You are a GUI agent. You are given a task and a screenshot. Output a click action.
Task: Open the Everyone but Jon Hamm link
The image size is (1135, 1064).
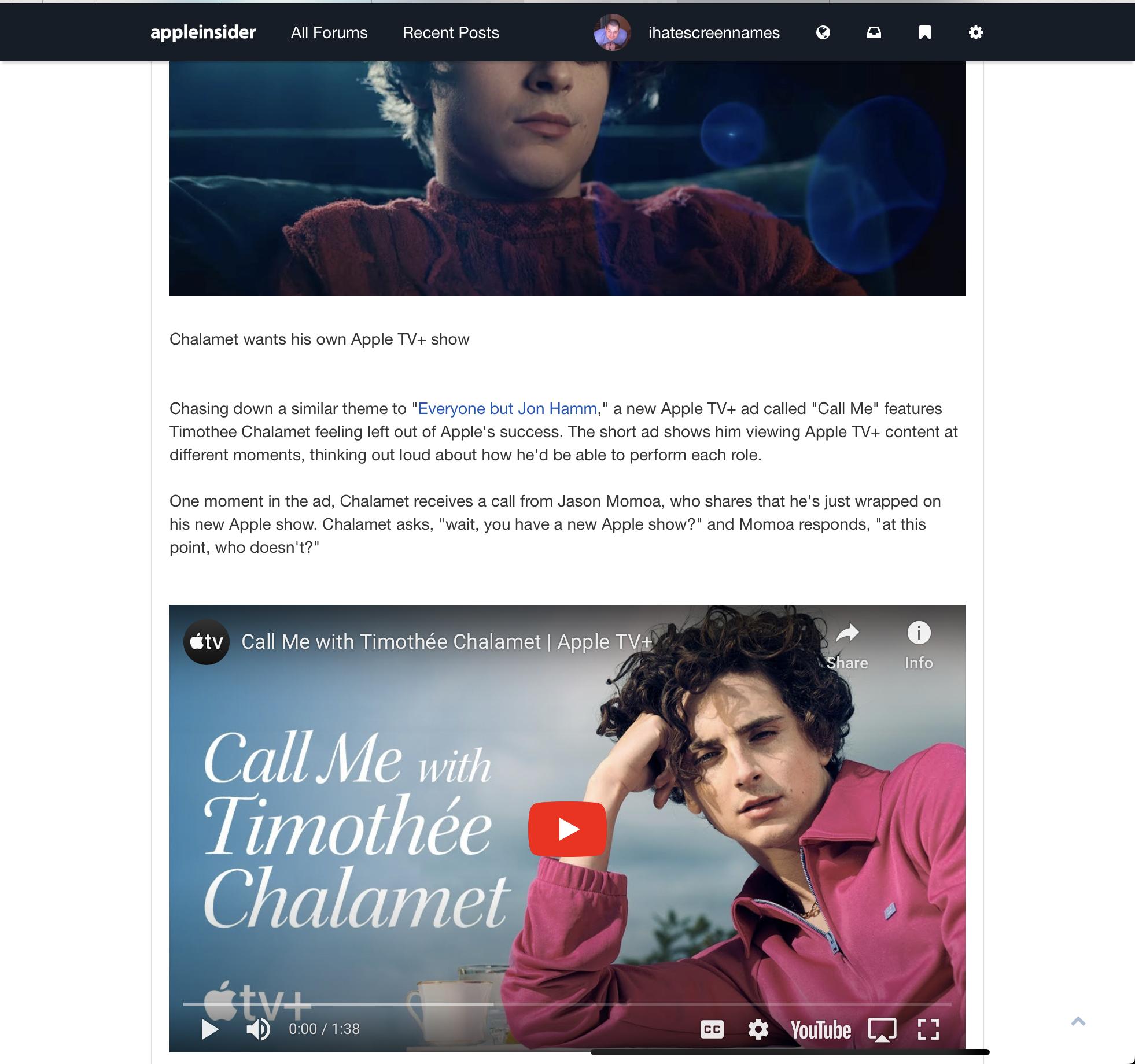(507, 408)
